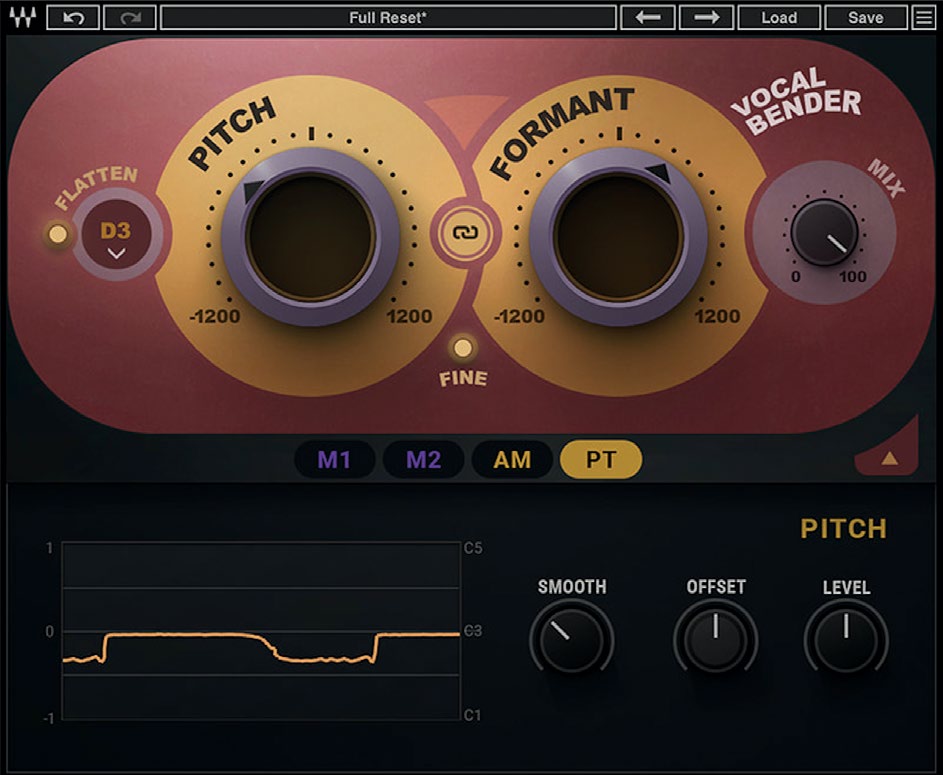943x775 pixels.
Task: Click the C1 graph label
Action: pos(473,715)
